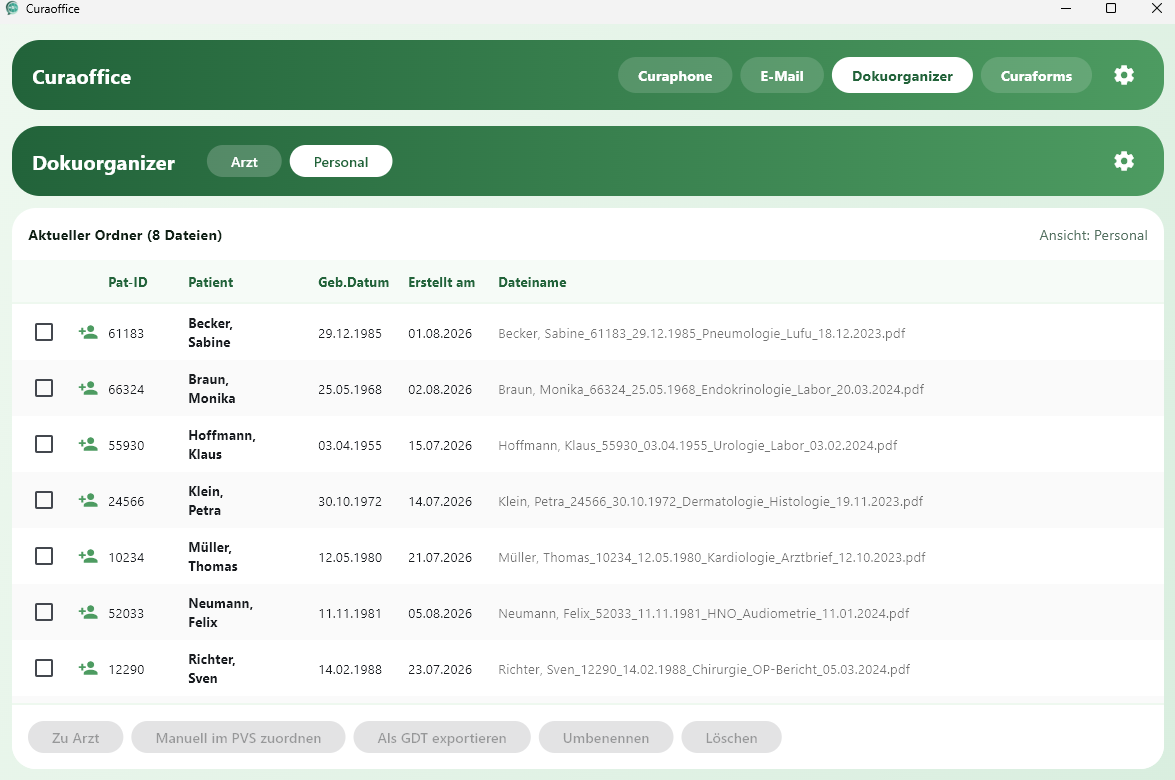Click birth date 29.12.1985

point(350,333)
